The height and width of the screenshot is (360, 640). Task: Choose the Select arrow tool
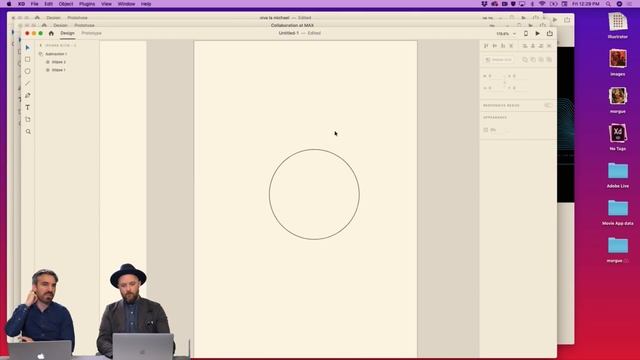(28, 48)
